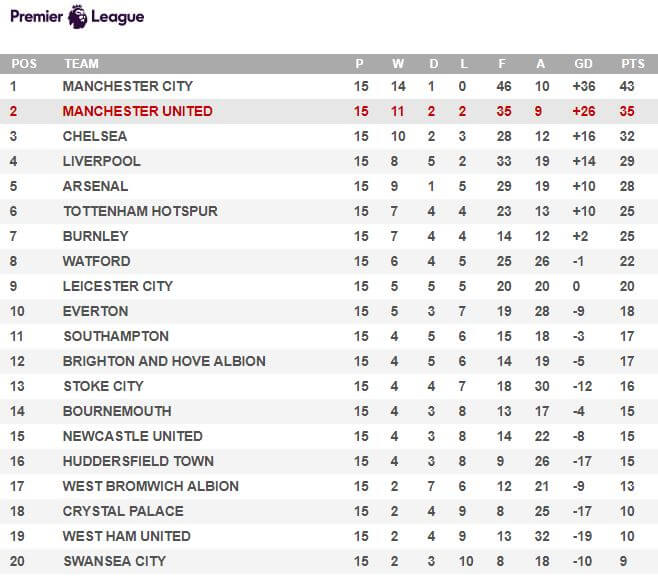Select the highlighted Manchester United row

tap(329, 111)
